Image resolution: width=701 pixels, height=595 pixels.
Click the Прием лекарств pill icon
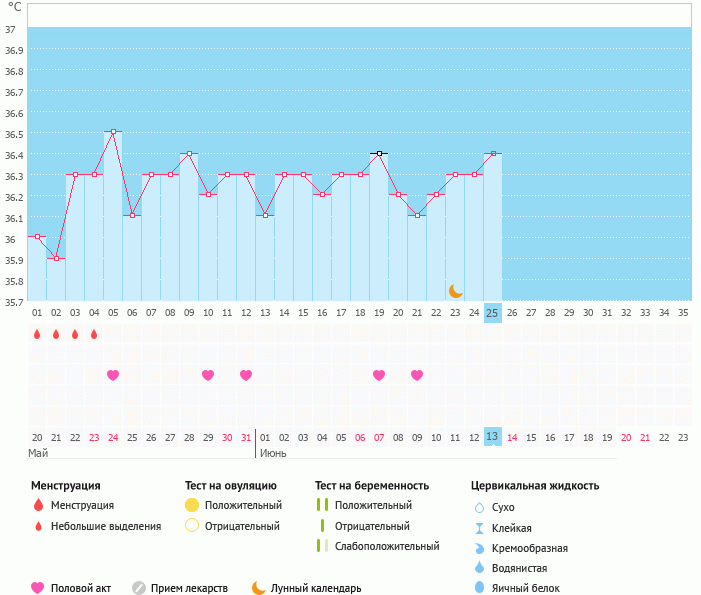(139, 588)
